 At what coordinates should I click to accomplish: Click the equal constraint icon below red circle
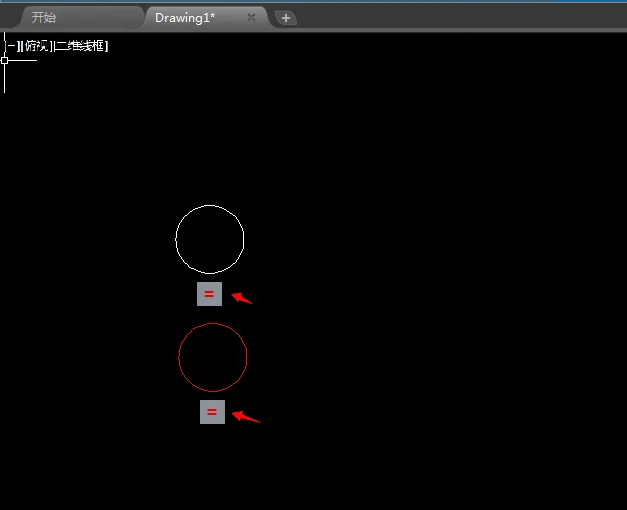tap(212, 412)
